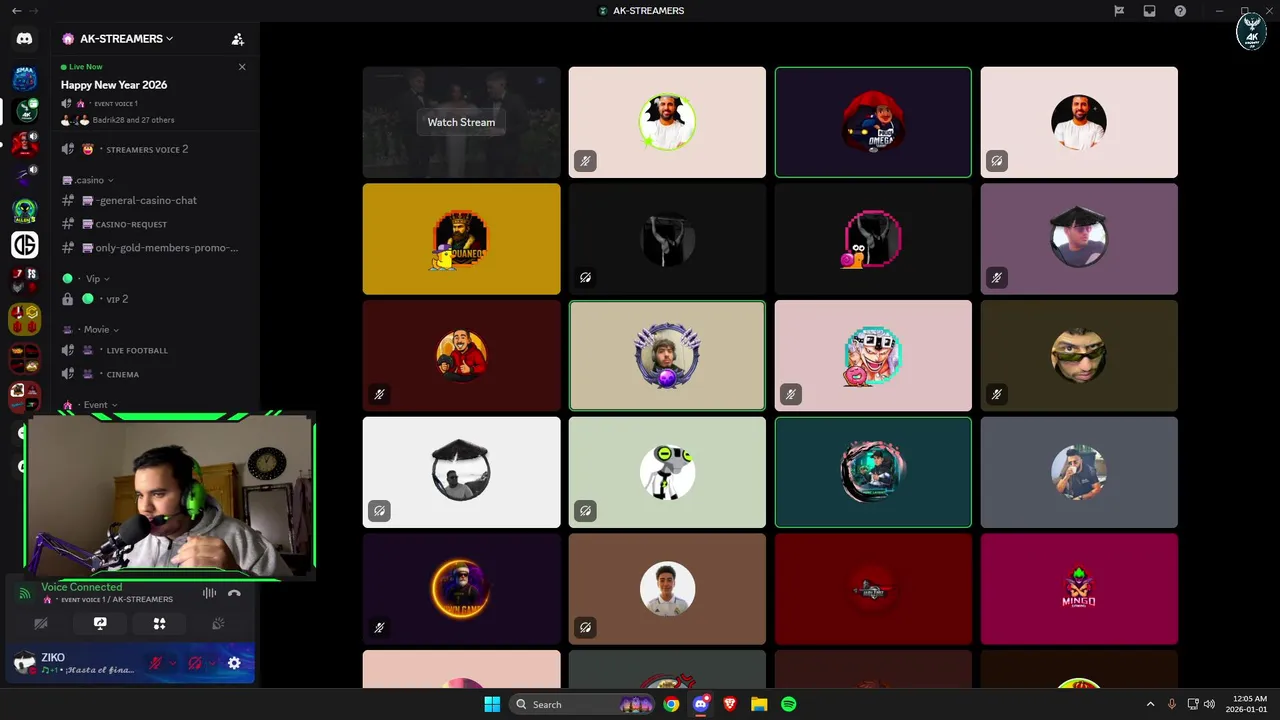1280x720 pixels.
Task: Open headphone output options arrow
Action: point(211,663)
